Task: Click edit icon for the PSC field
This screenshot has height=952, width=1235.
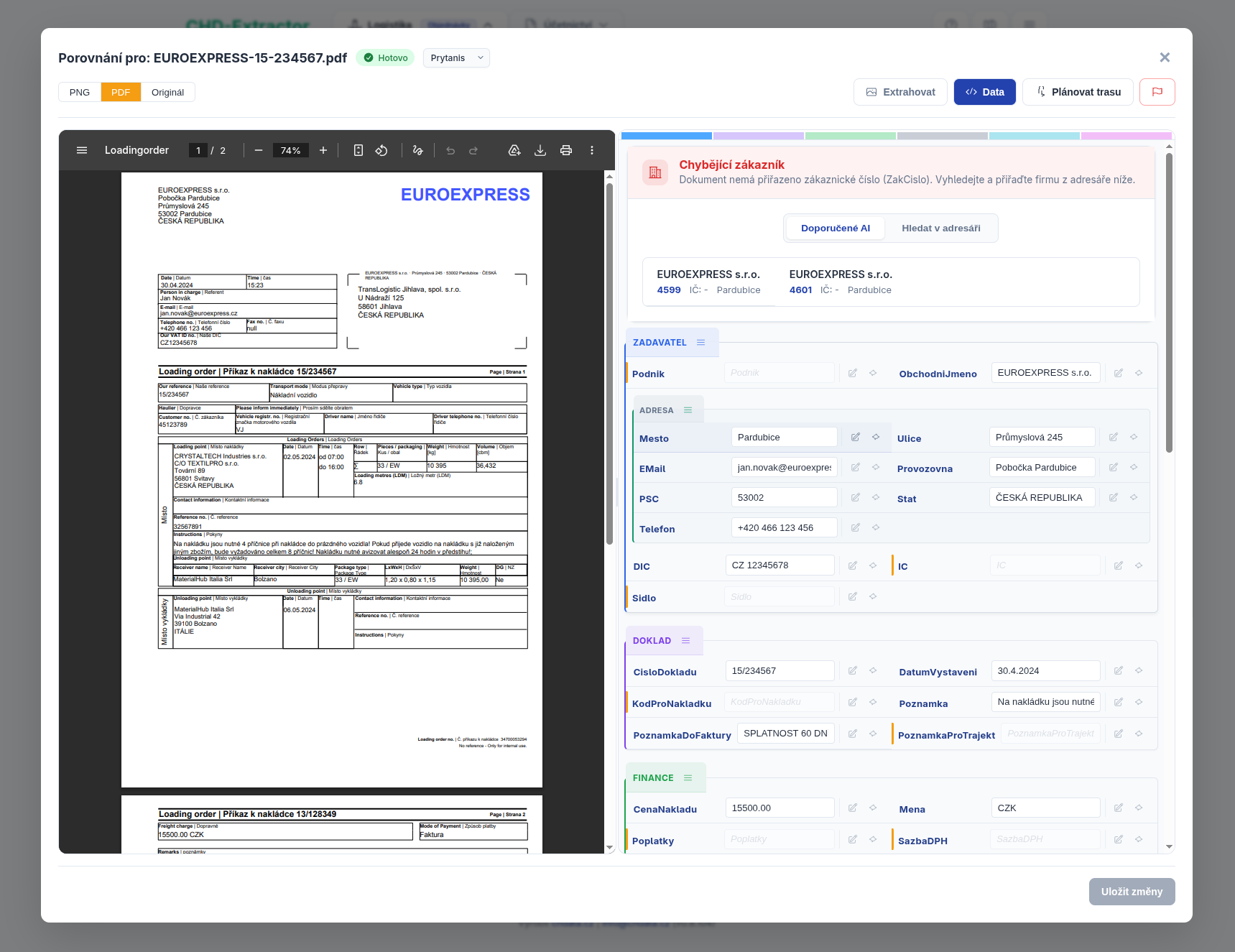Action: 856,497
